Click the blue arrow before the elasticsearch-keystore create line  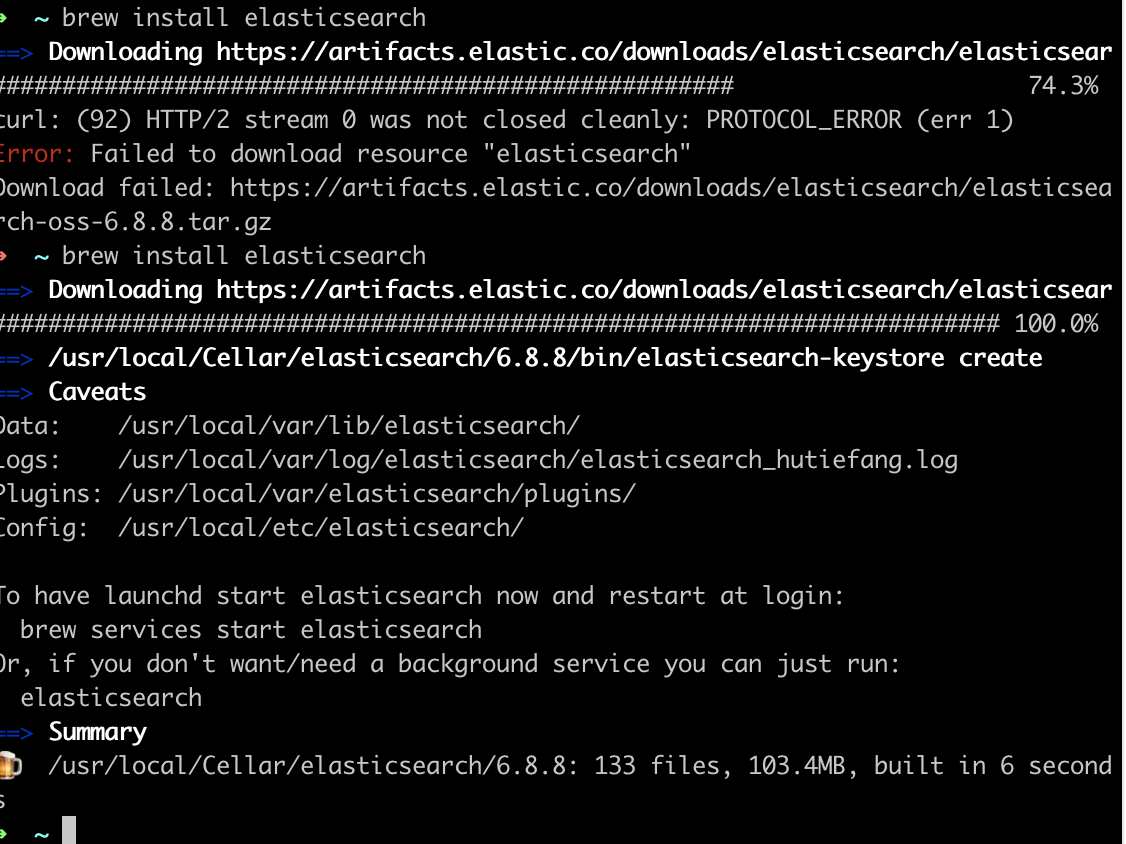16,358
